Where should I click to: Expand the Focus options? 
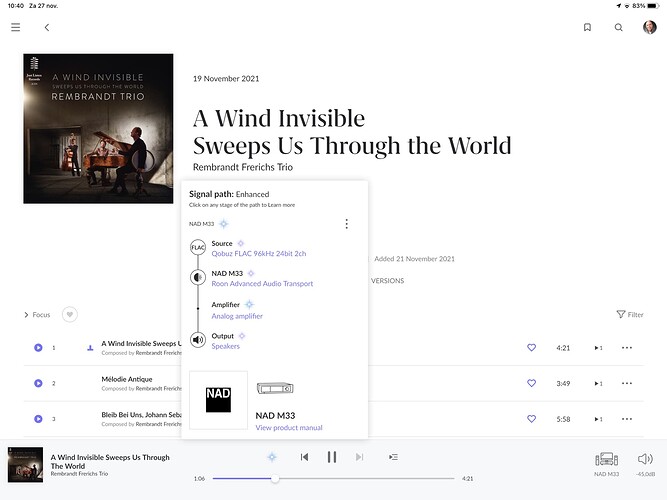(37, 315)
